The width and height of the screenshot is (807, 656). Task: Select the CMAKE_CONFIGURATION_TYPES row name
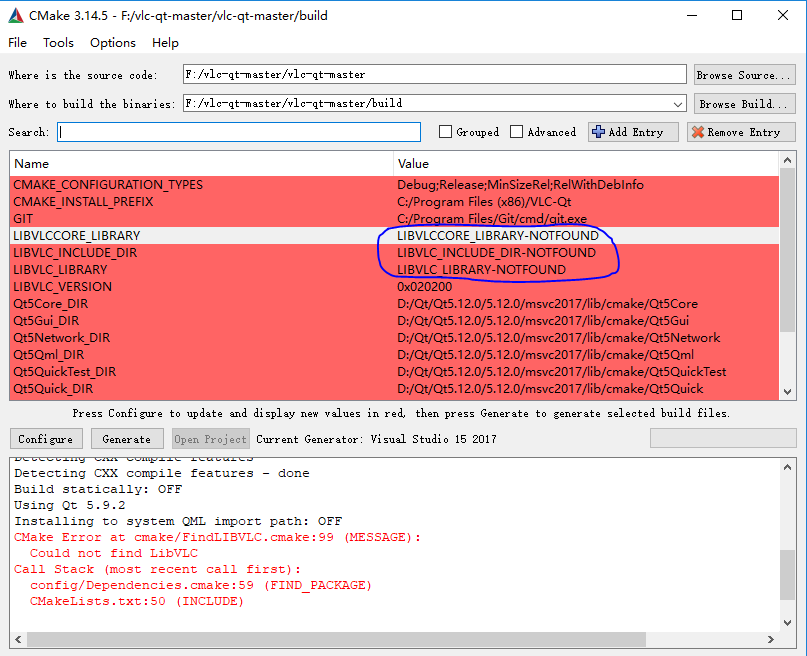click(x=108, y=185)
